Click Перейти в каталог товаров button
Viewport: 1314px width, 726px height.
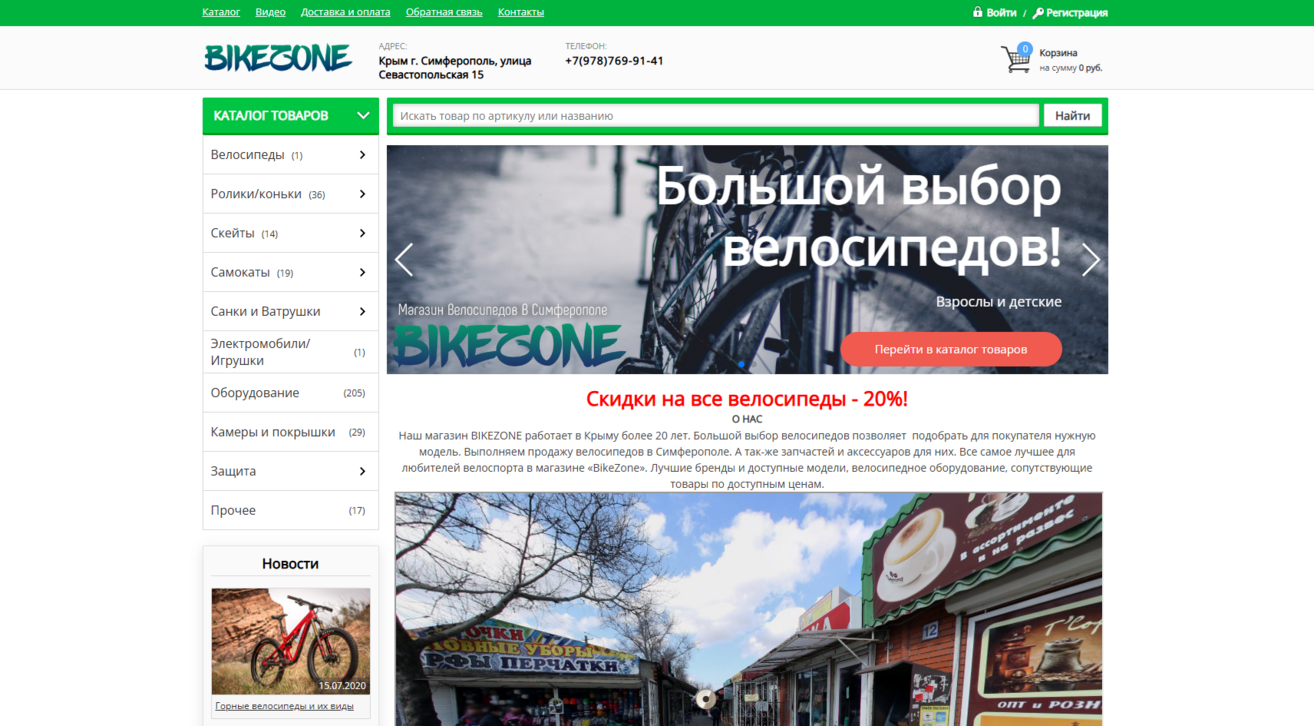tap(951, 349)
